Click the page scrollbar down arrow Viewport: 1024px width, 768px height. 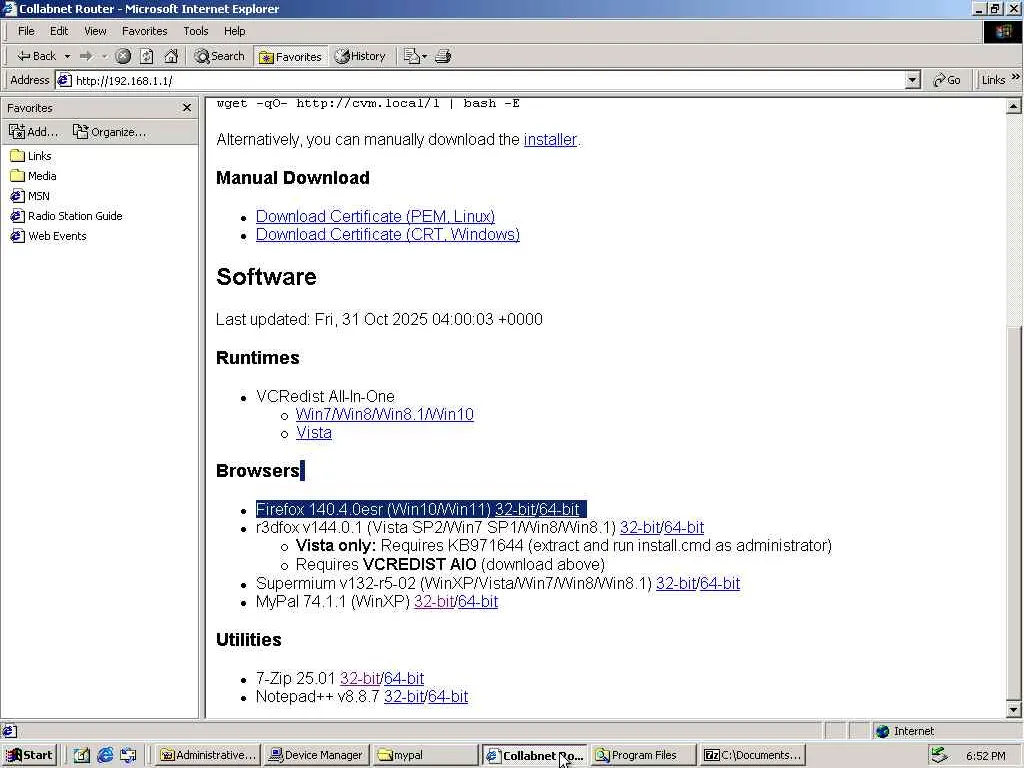pyautogui.click(x=1013, y=710)
